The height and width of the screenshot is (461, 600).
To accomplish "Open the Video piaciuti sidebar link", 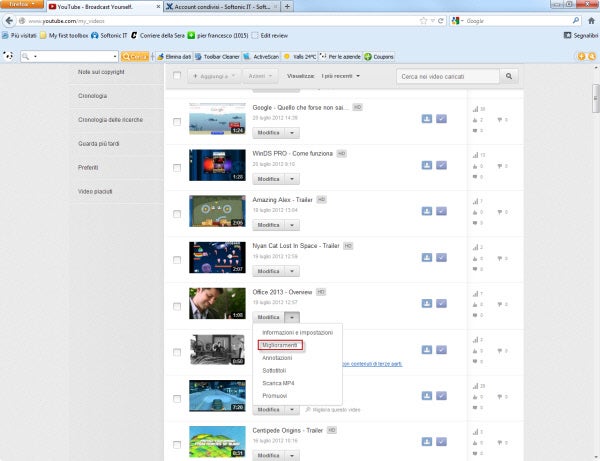I will point(95,191).
